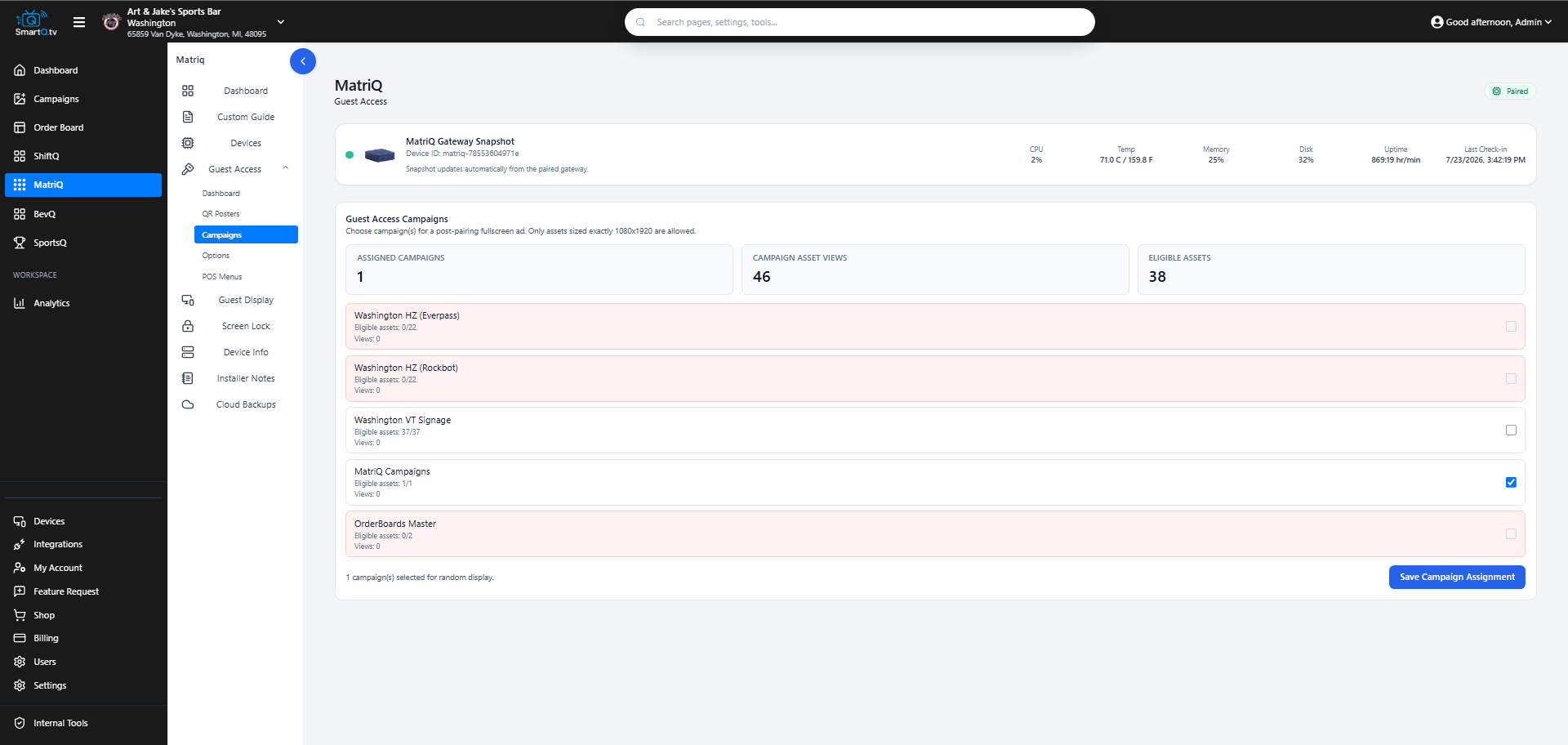Click the Order Board icon
The image size is (1568, 745).
(x=20, y=127)
